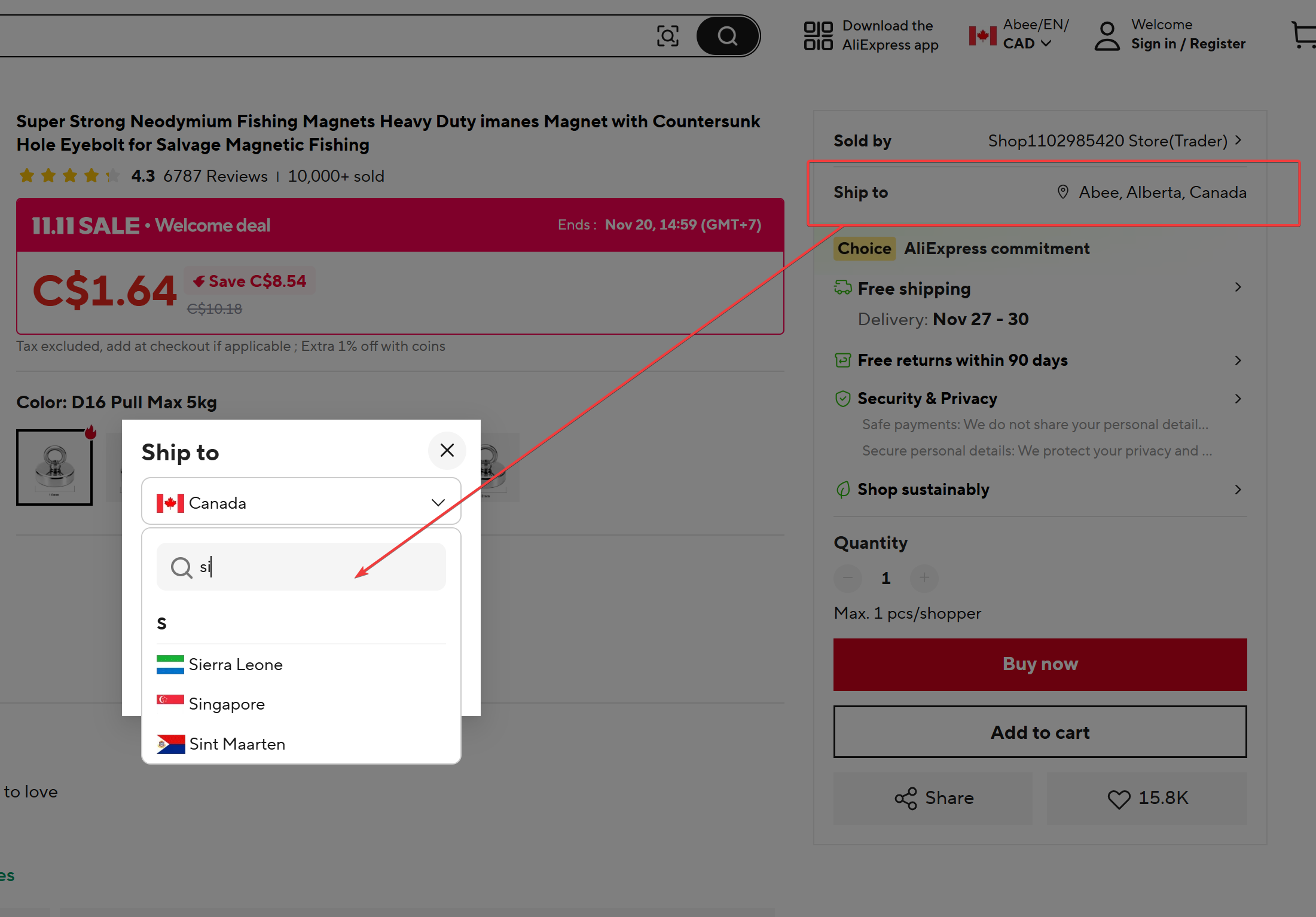The width and height of the screenshot is (1316, 917).
Task: Close the Ship to dialog
Action: coord(447,451)
